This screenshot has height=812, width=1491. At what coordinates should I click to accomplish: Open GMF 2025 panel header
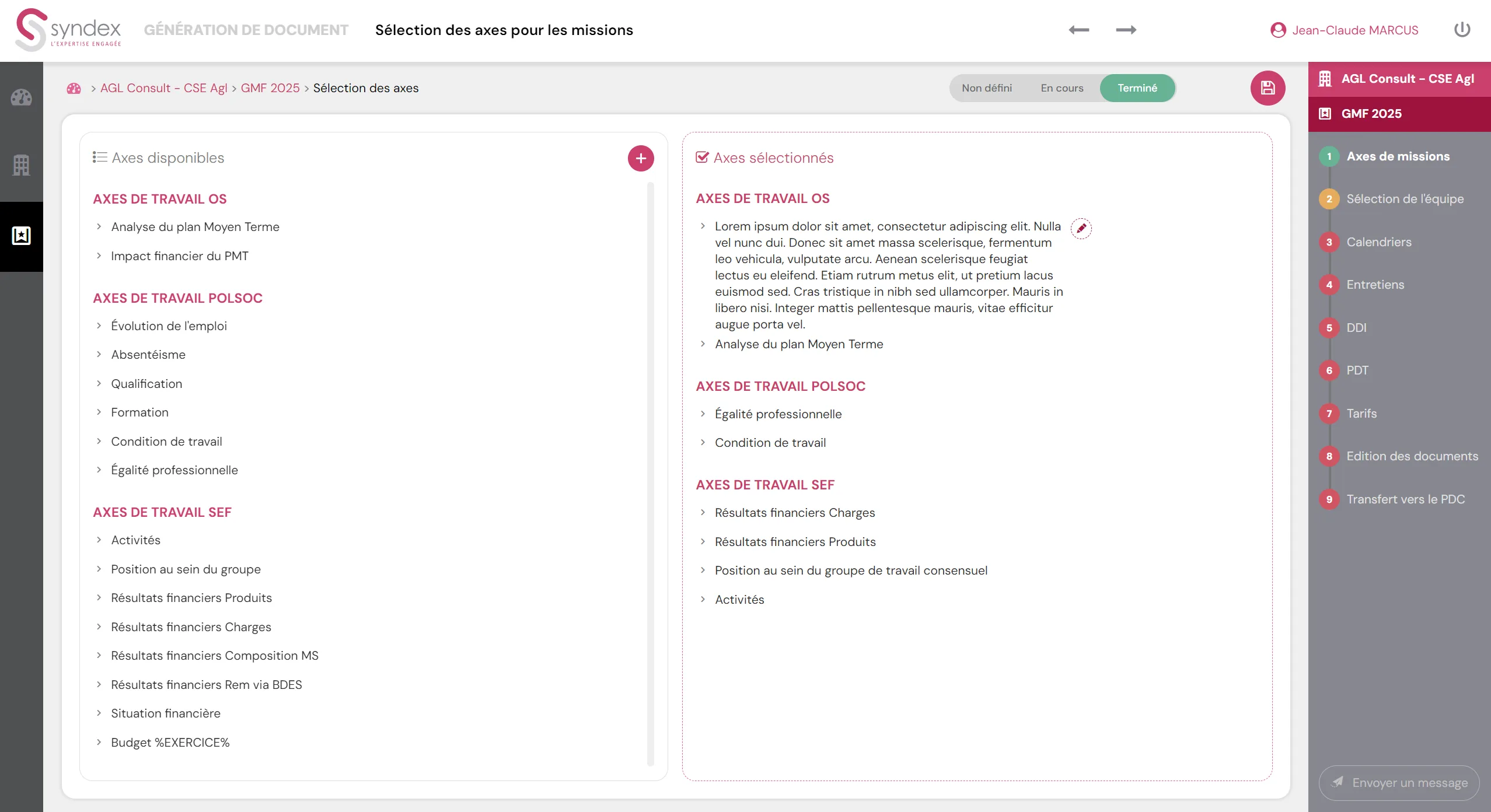pyautogui.click(x=1399, y=114)
